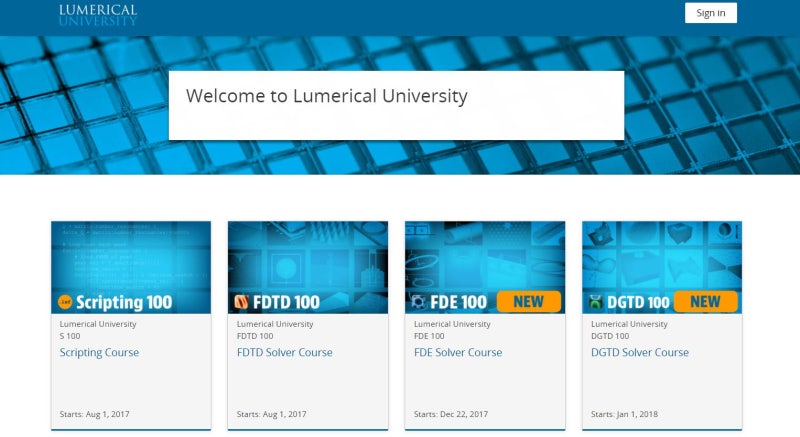Click 'Starts: Aug 1, 2017' on Scripting Course card
This screenshot has width=800, height=437.
point(94,414)
